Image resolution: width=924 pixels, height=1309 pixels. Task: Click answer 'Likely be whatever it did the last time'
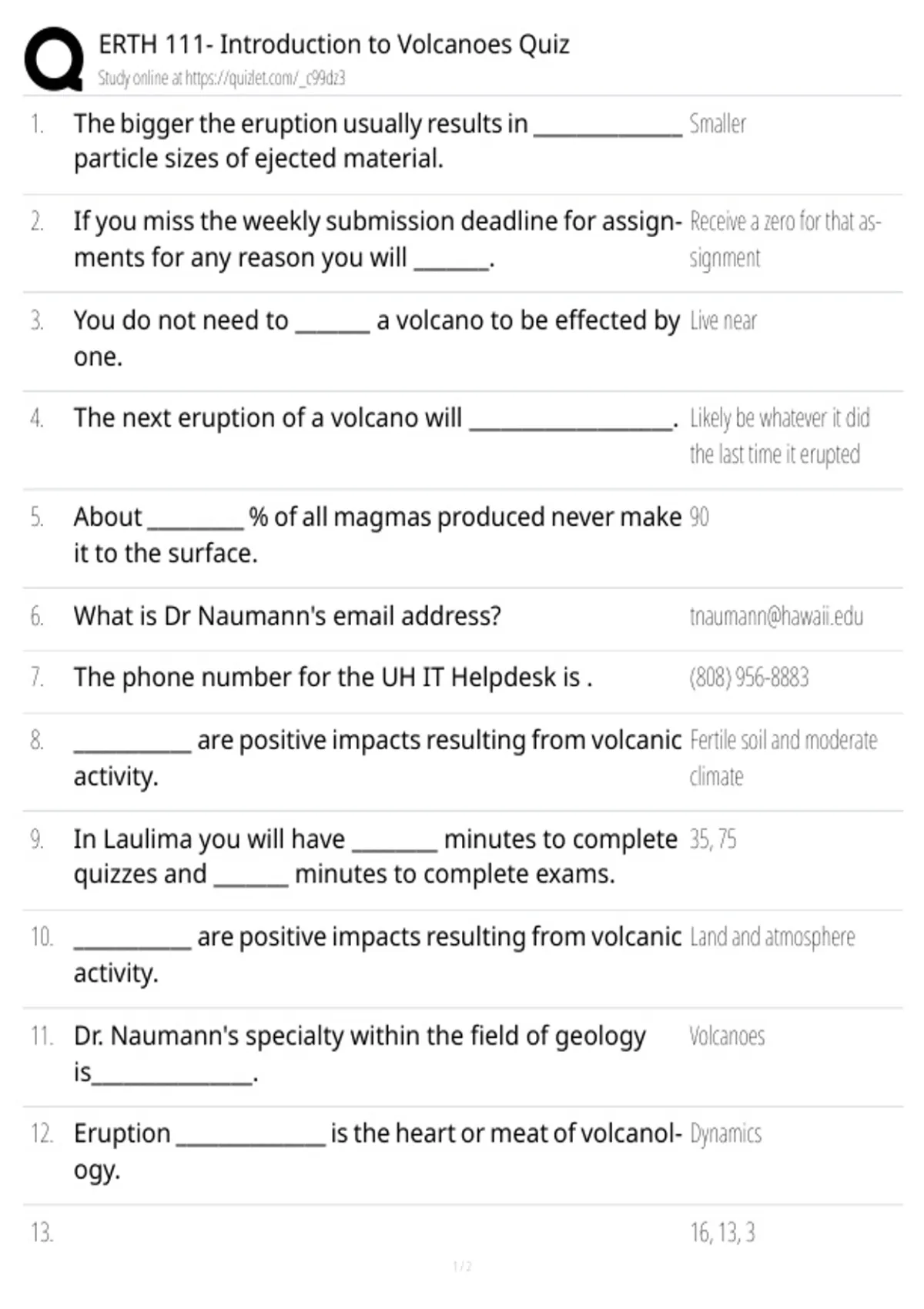[x=780, y=436]
